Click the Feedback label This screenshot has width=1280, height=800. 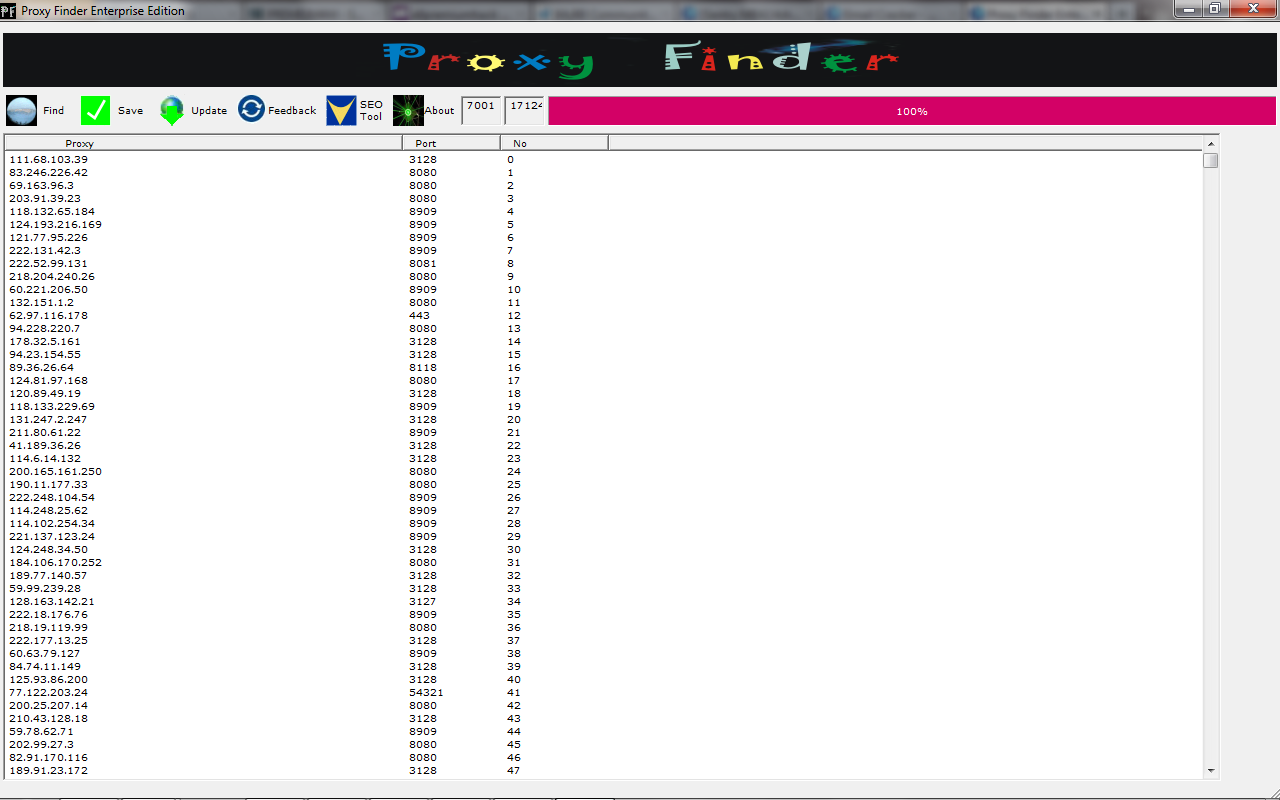point(292,111)
